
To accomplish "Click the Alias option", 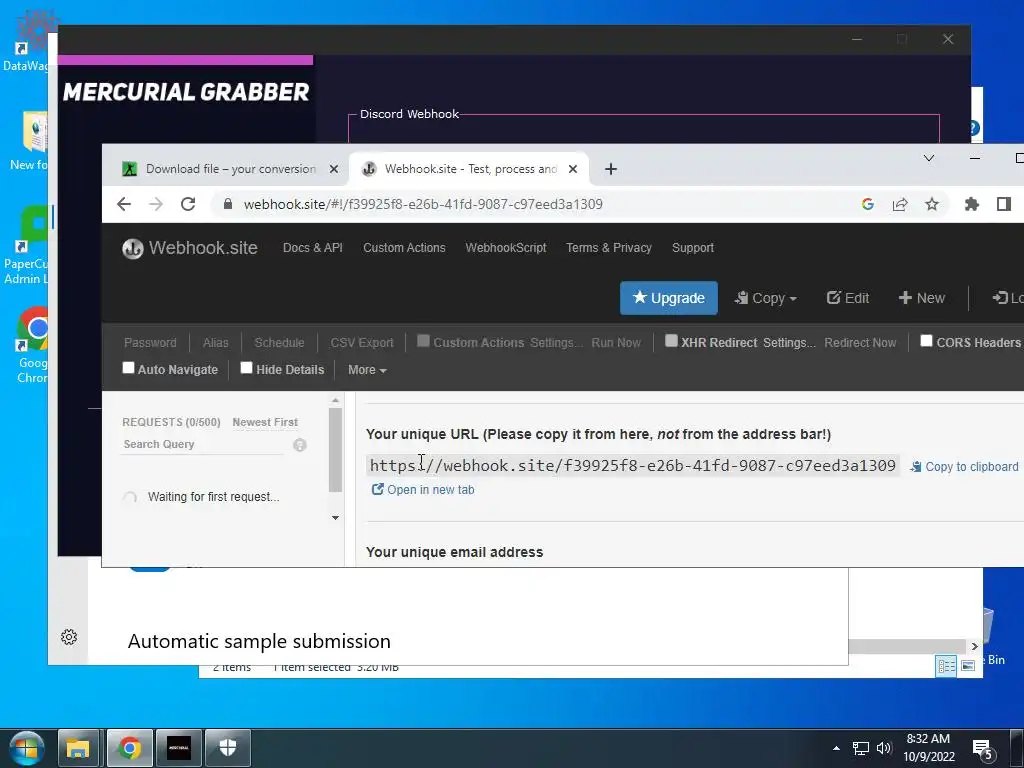I will [x=216, y=343].
